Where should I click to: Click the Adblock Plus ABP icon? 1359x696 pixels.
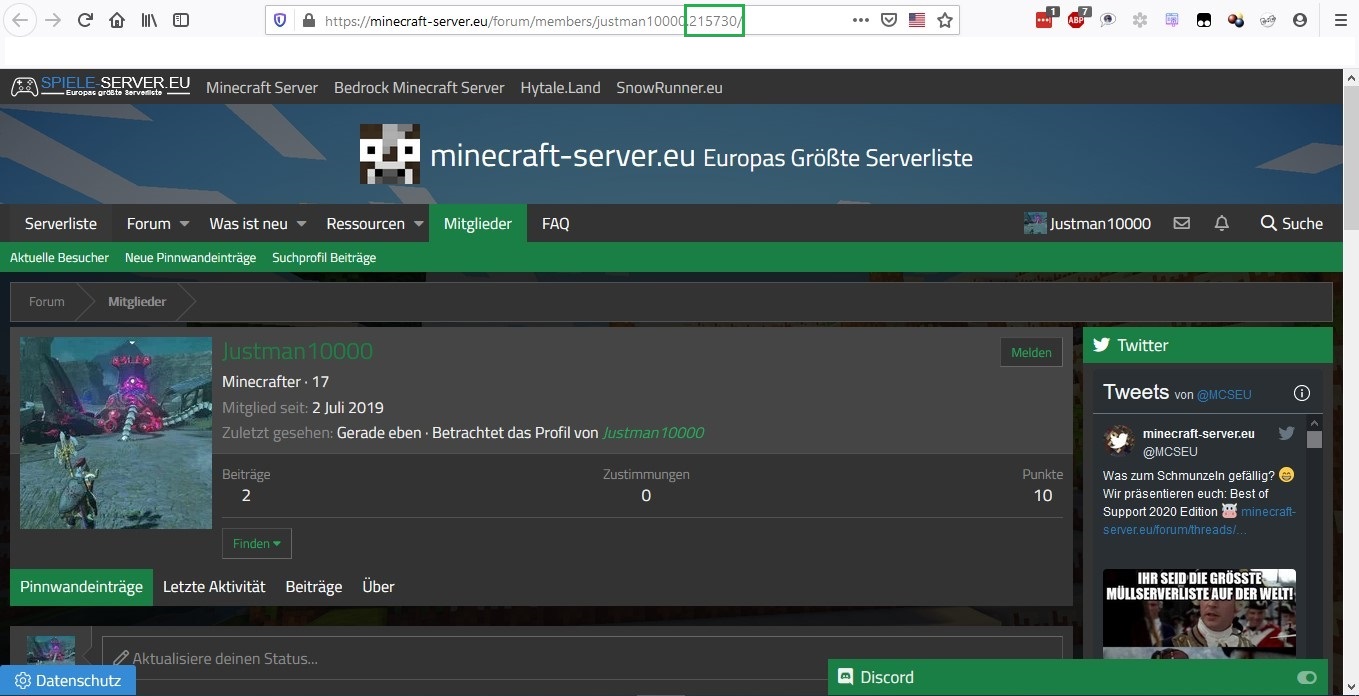[x=1077, y=19]
